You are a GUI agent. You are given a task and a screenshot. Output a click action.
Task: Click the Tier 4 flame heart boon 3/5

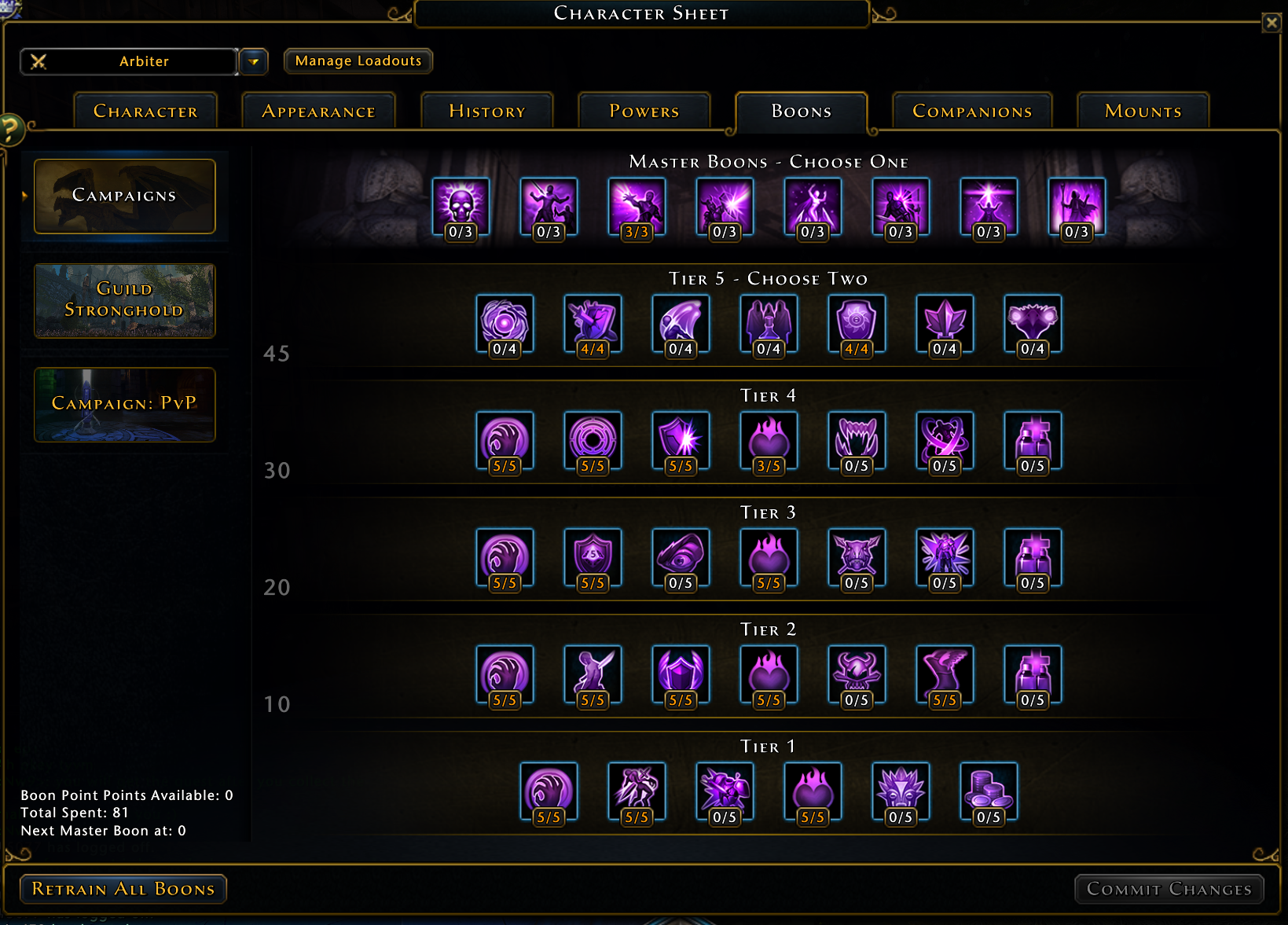coord(769,441)
